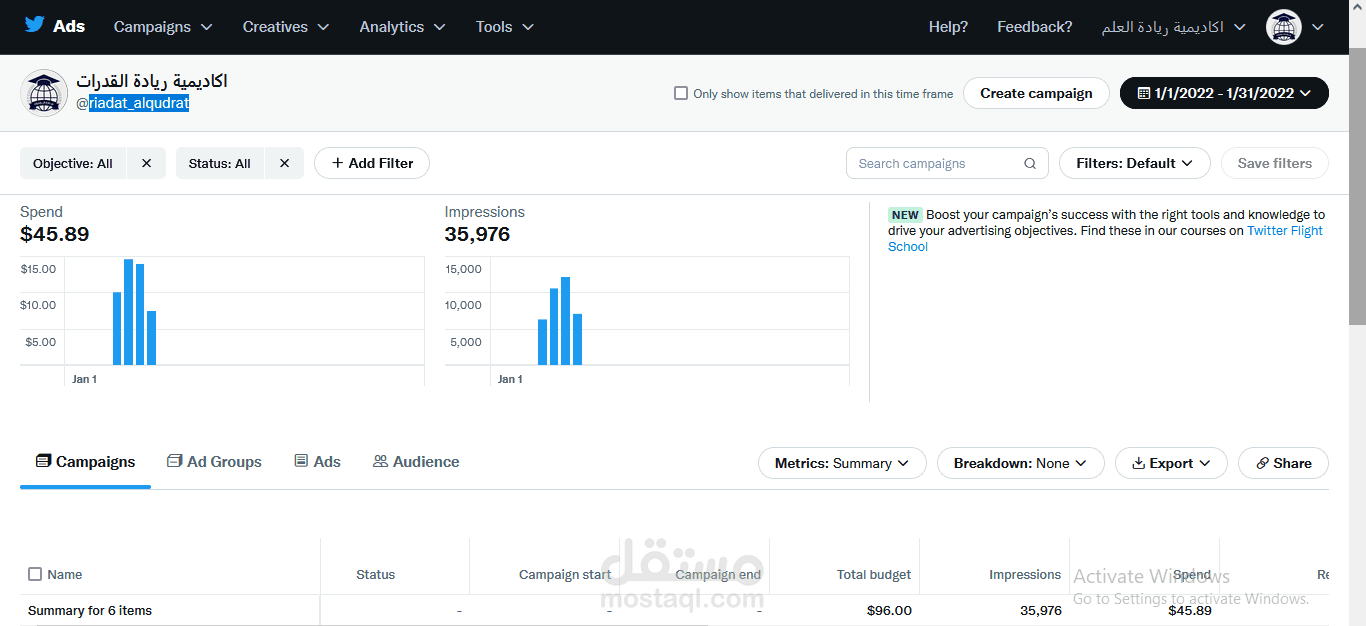Open the Export dropdown
The image size is (1366, 626).
(x=1171, y=463)
